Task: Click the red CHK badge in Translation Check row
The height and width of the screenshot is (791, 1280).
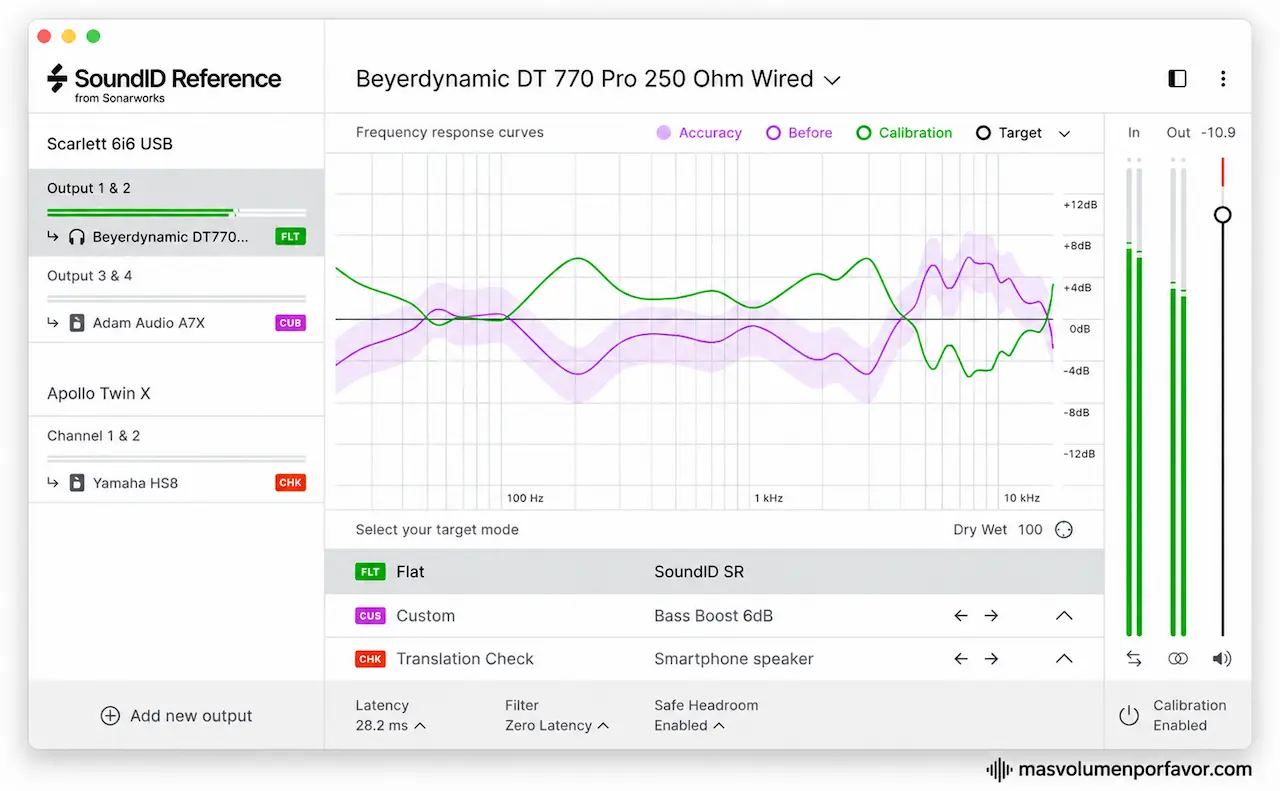Action: pyautogui.click(x=370, y=659)
